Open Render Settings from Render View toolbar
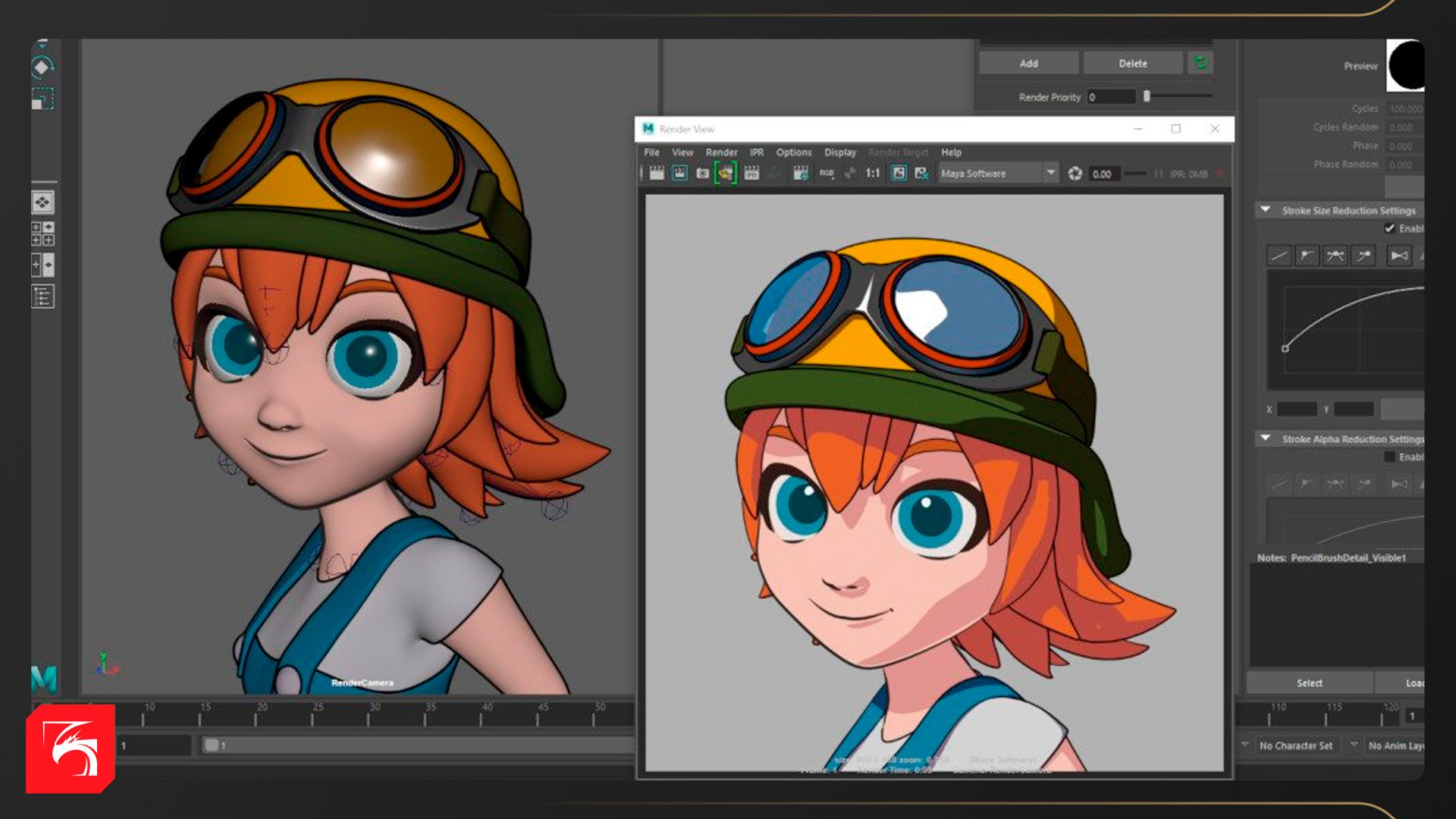 (x=800, y=174)
